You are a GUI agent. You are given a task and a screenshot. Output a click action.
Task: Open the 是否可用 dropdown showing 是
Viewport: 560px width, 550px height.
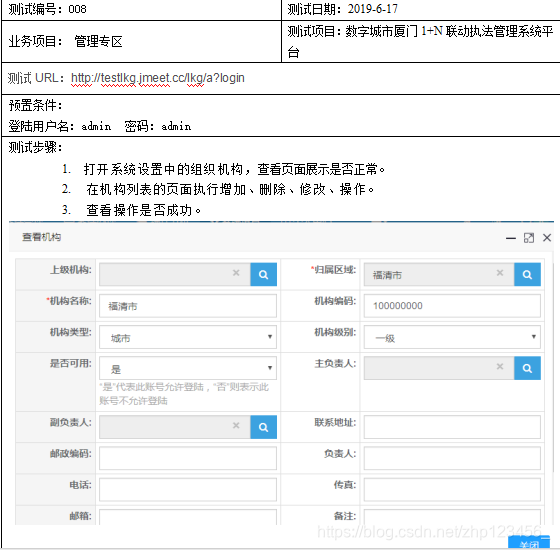[x=188, y=368]
